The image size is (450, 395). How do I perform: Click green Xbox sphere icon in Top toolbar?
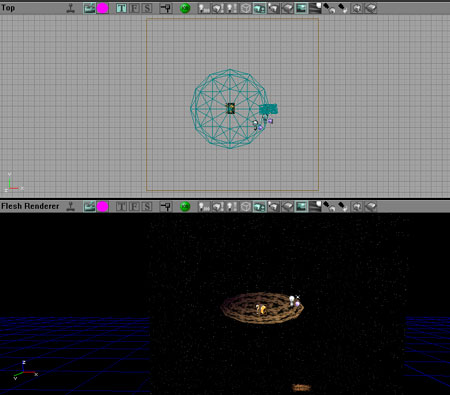[185, 8]
